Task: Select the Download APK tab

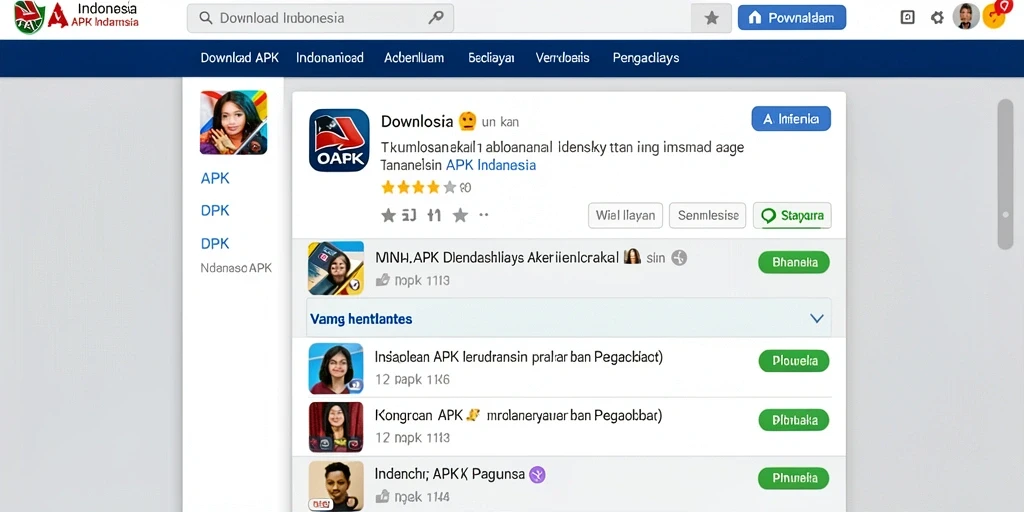Action: tap(240, 57)
